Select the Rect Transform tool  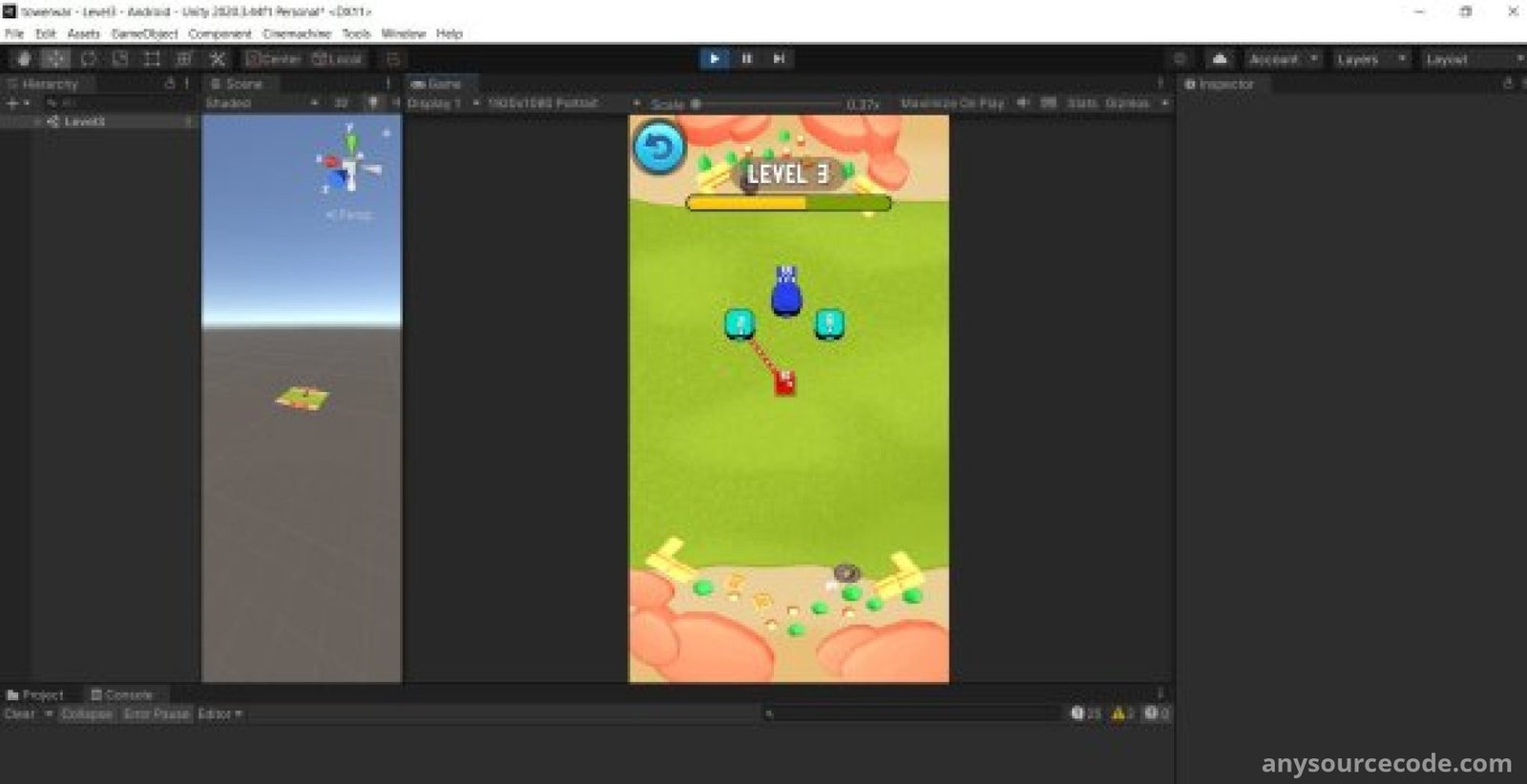click(152, 59)
